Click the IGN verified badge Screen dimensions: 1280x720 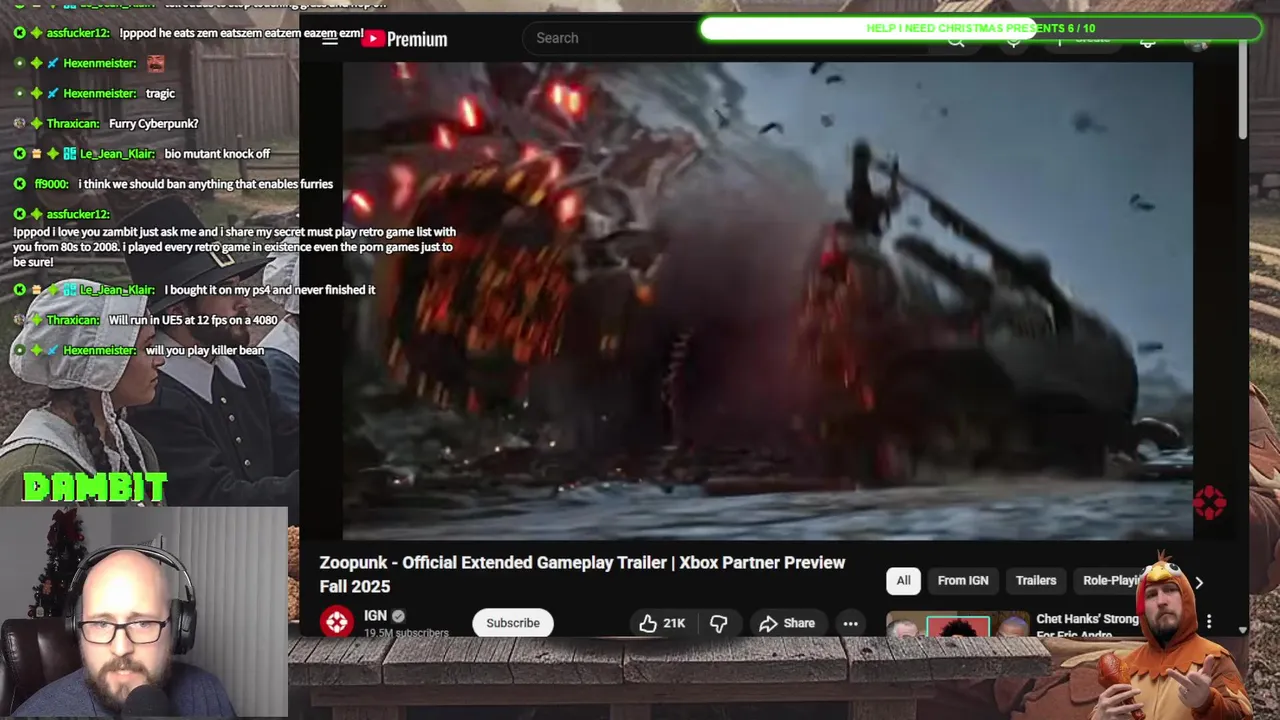point(398,616)
